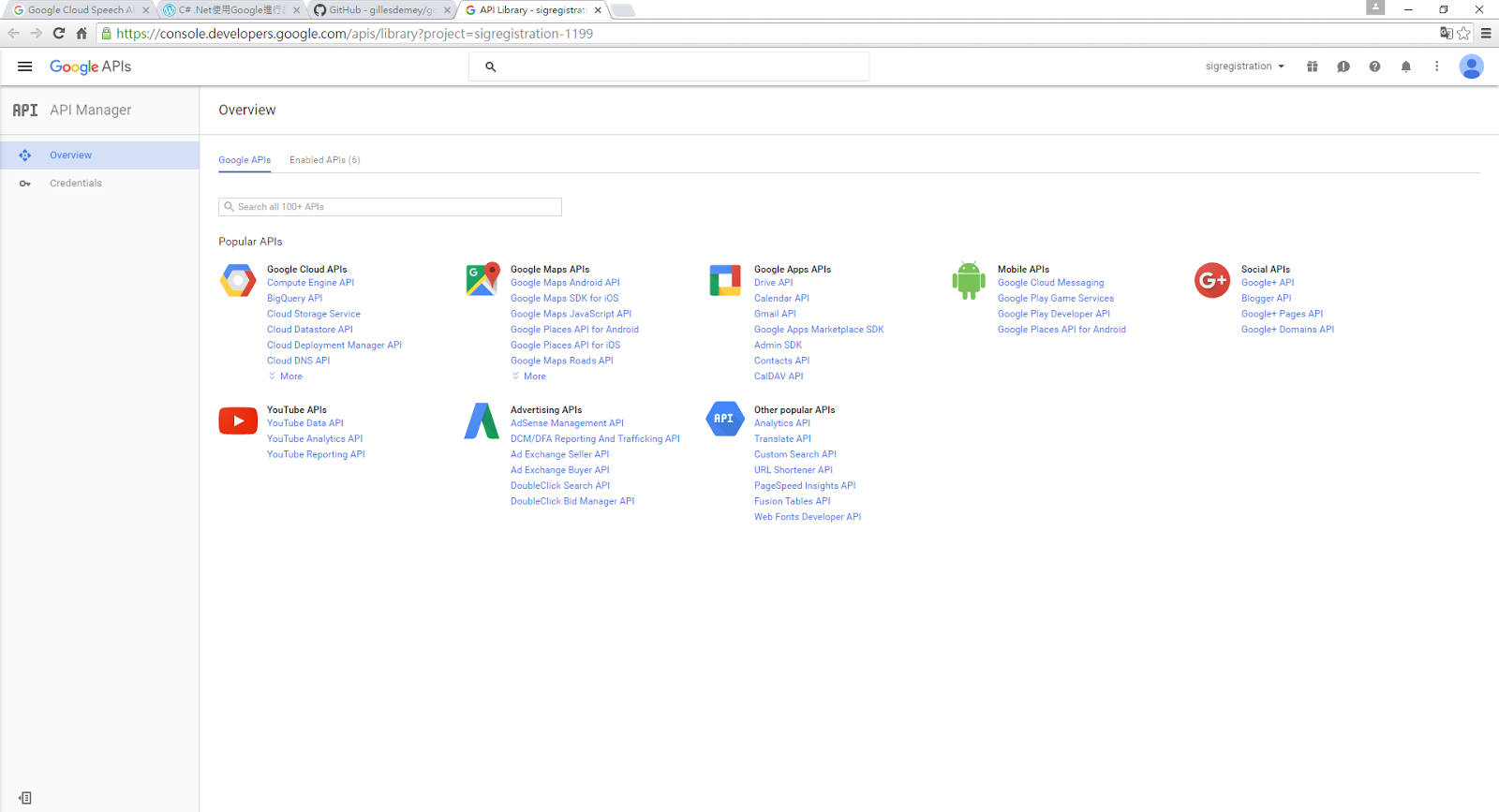Click the Google Cloud APIs hexagon icon
This screenshot has height=812, width=1499.
pos(238,280)
